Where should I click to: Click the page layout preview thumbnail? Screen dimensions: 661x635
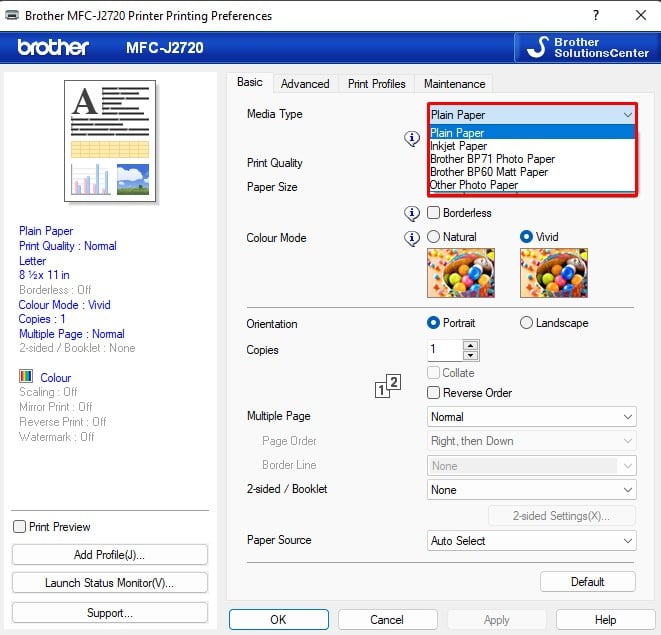[110, 141]
